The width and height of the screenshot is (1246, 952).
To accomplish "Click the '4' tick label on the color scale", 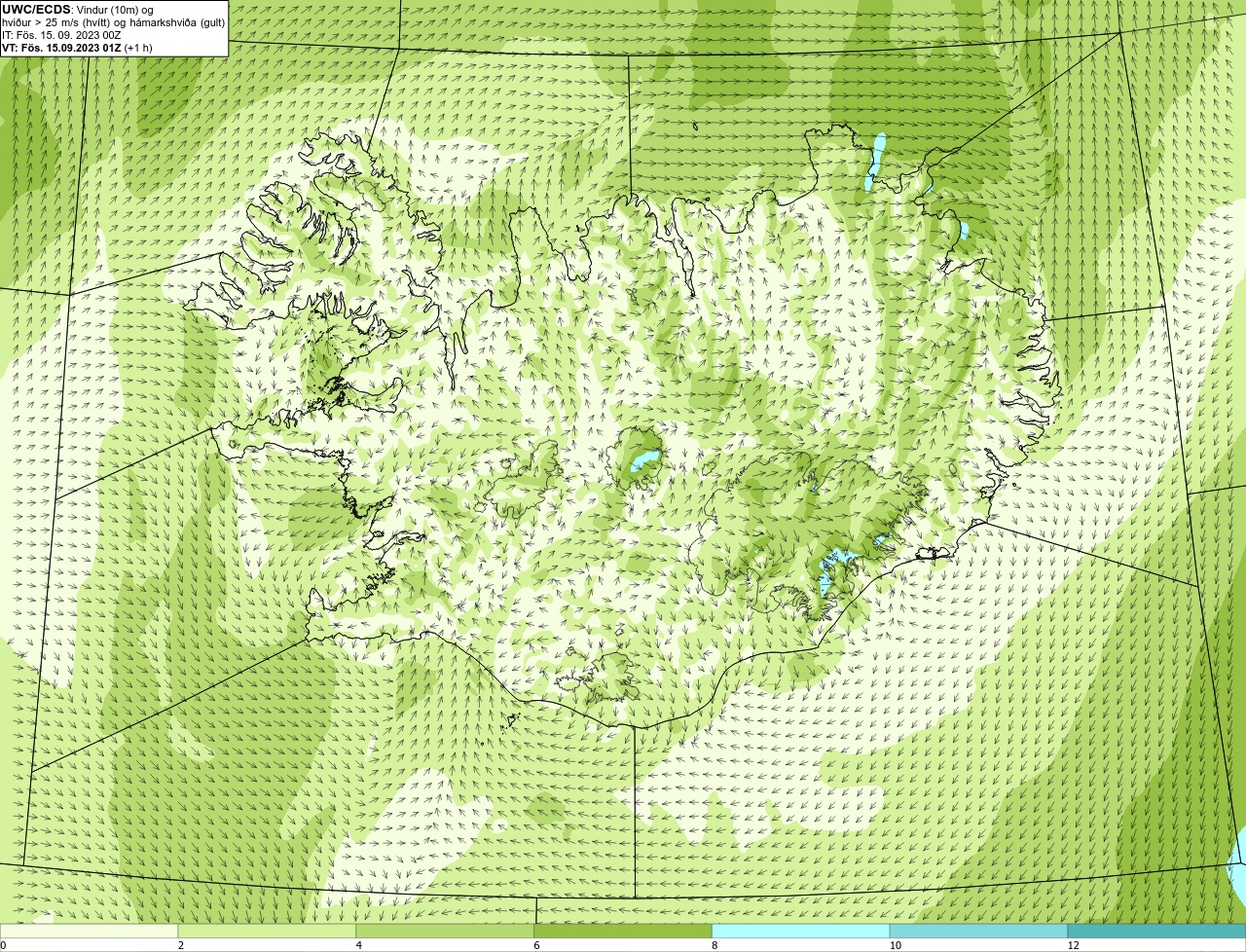I will click(x=359, y=945).
